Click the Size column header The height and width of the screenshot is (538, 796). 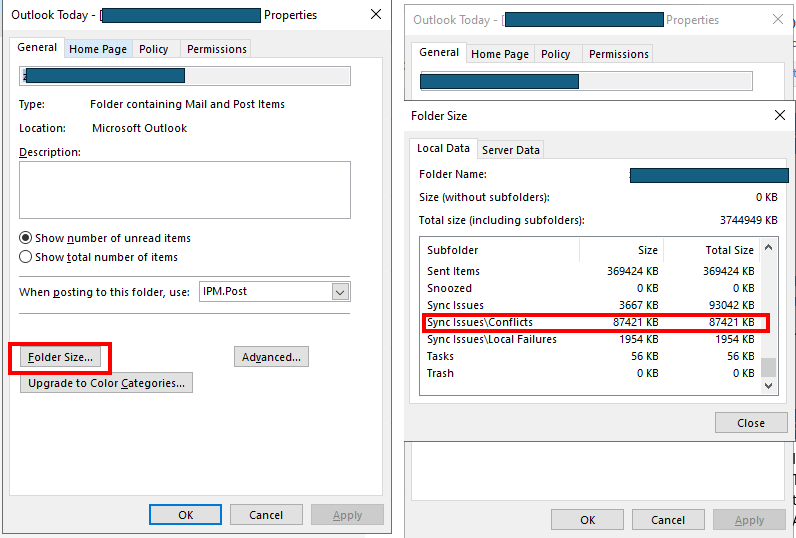coord(621,250)
